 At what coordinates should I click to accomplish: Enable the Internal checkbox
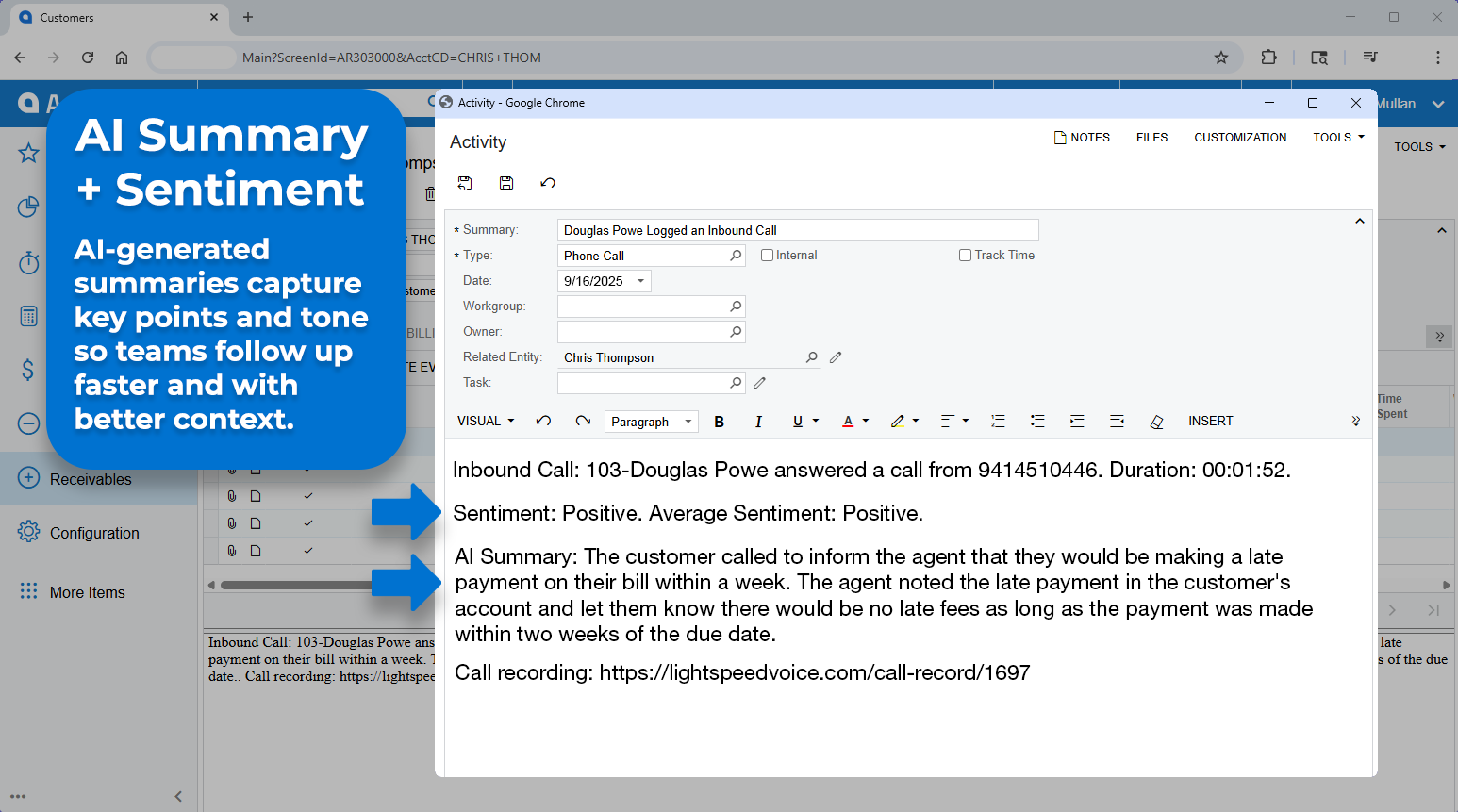[x=768, y=256]
